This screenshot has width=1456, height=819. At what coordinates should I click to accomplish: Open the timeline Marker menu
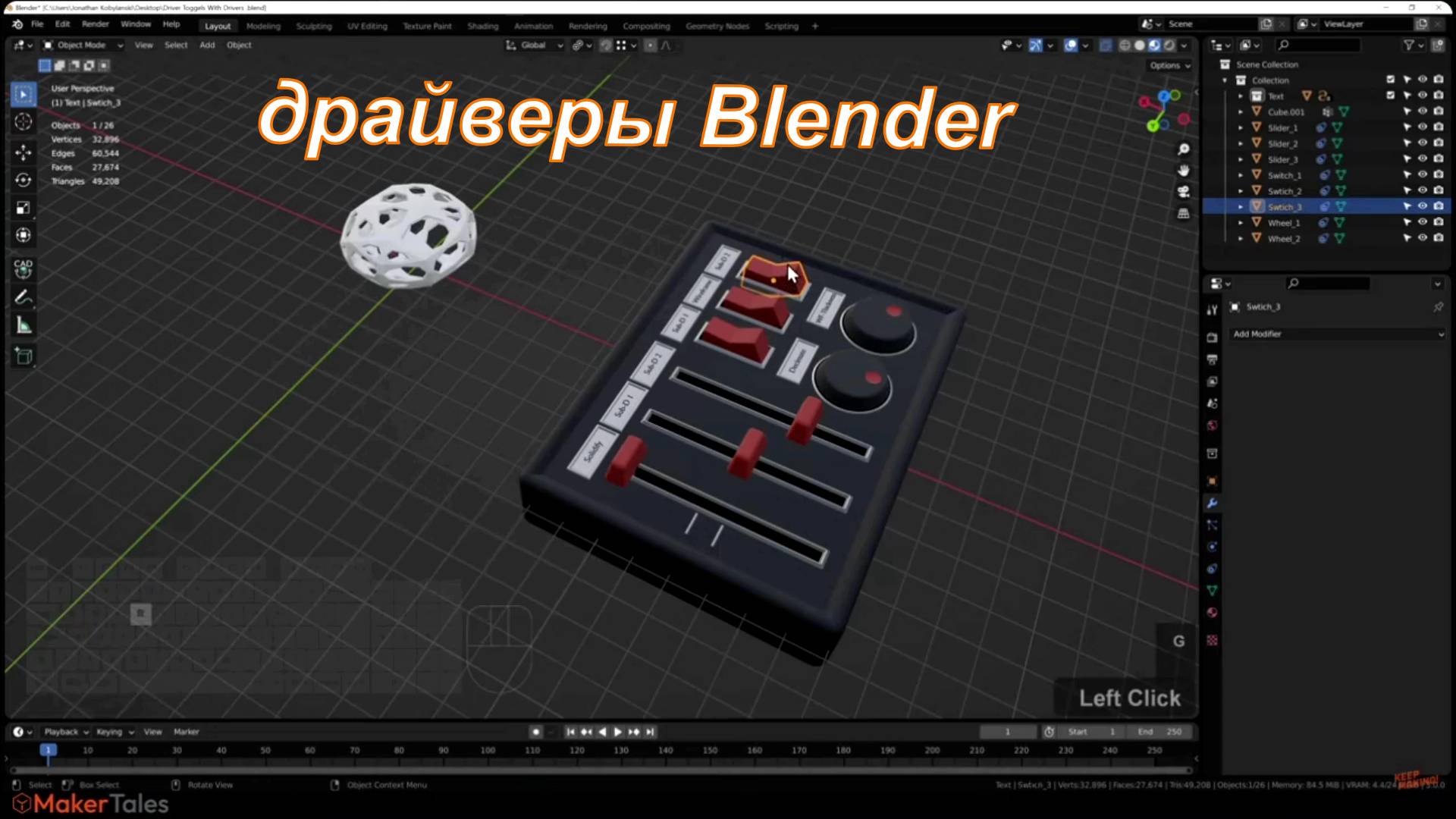[187, 732]
